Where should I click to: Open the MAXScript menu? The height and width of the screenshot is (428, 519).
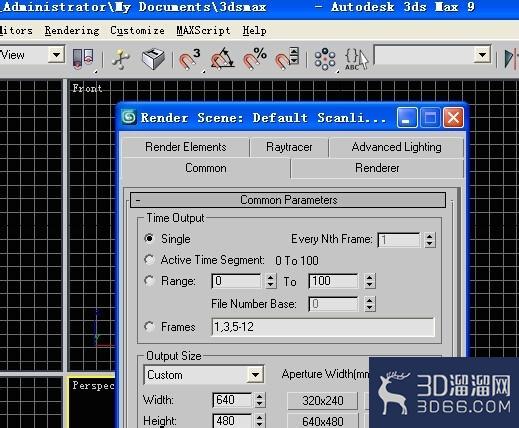[203, 31]
